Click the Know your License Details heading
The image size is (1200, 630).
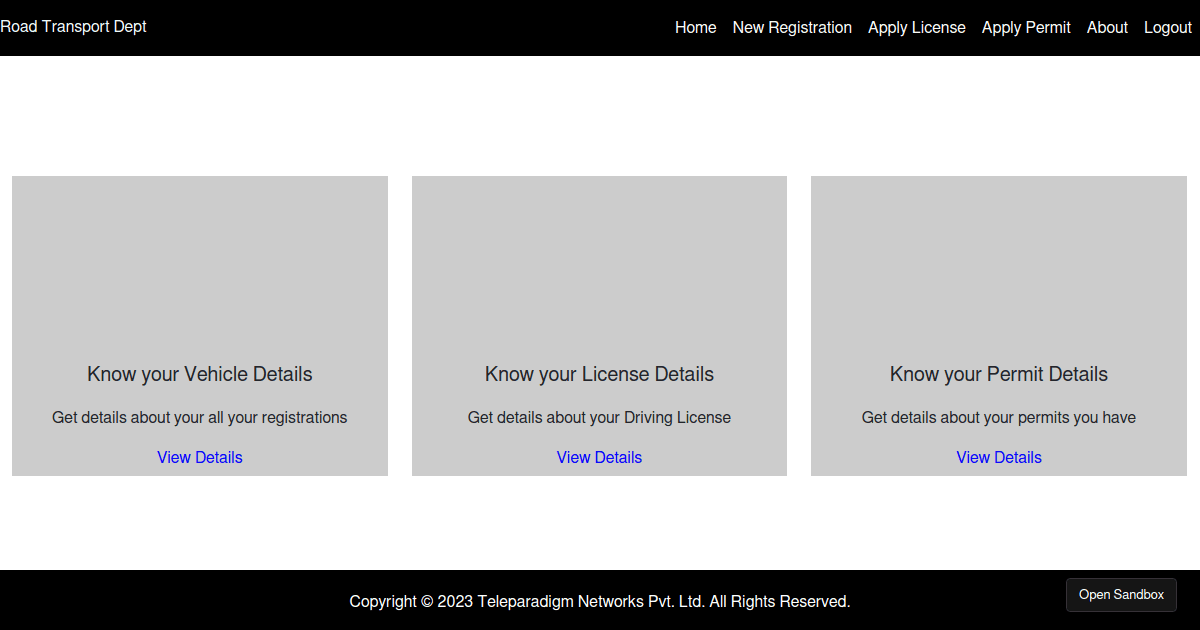pos(599,374)
